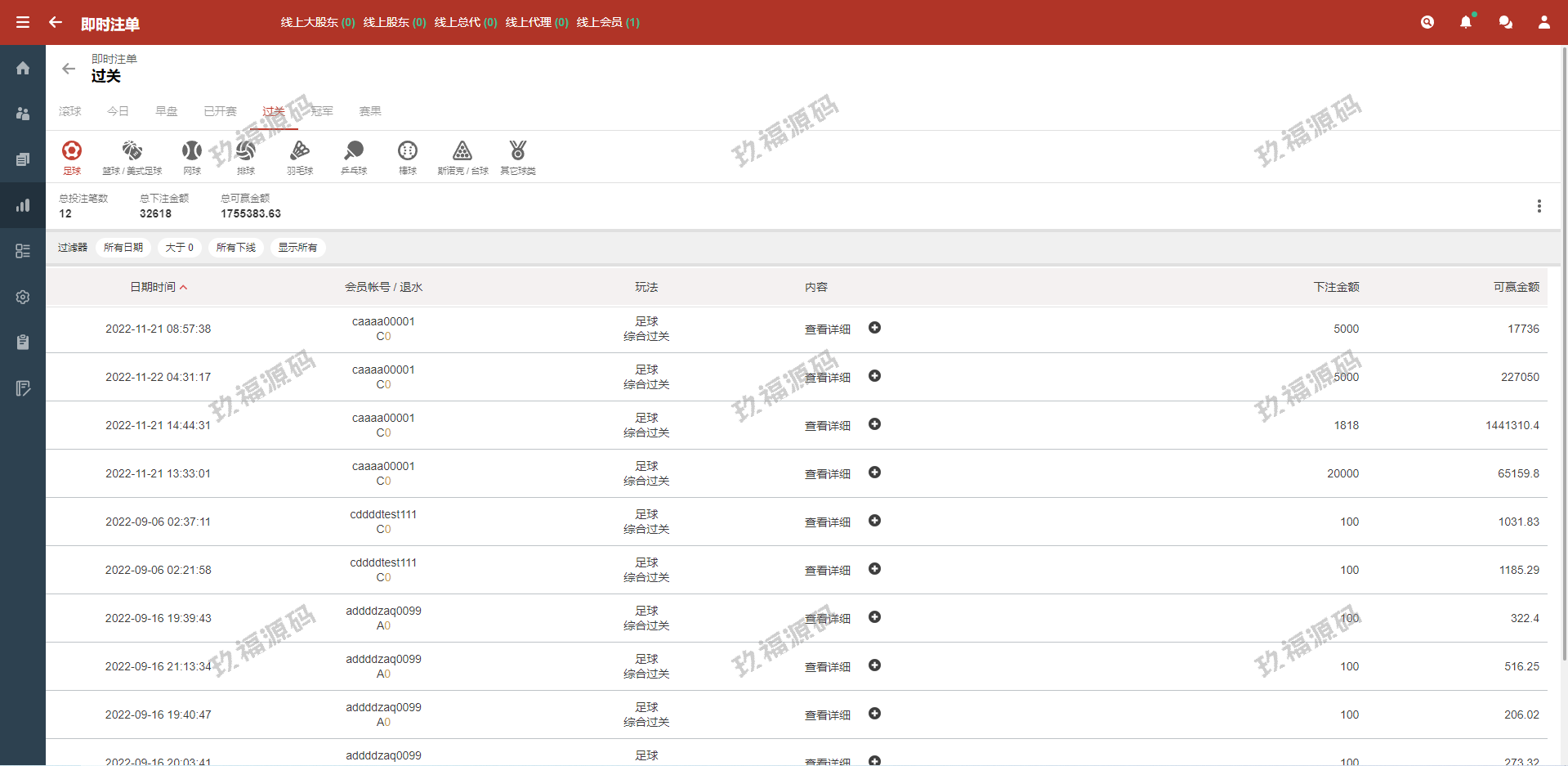Open the notifications bell icon

pyautogui.click(x=1465, y=22)
